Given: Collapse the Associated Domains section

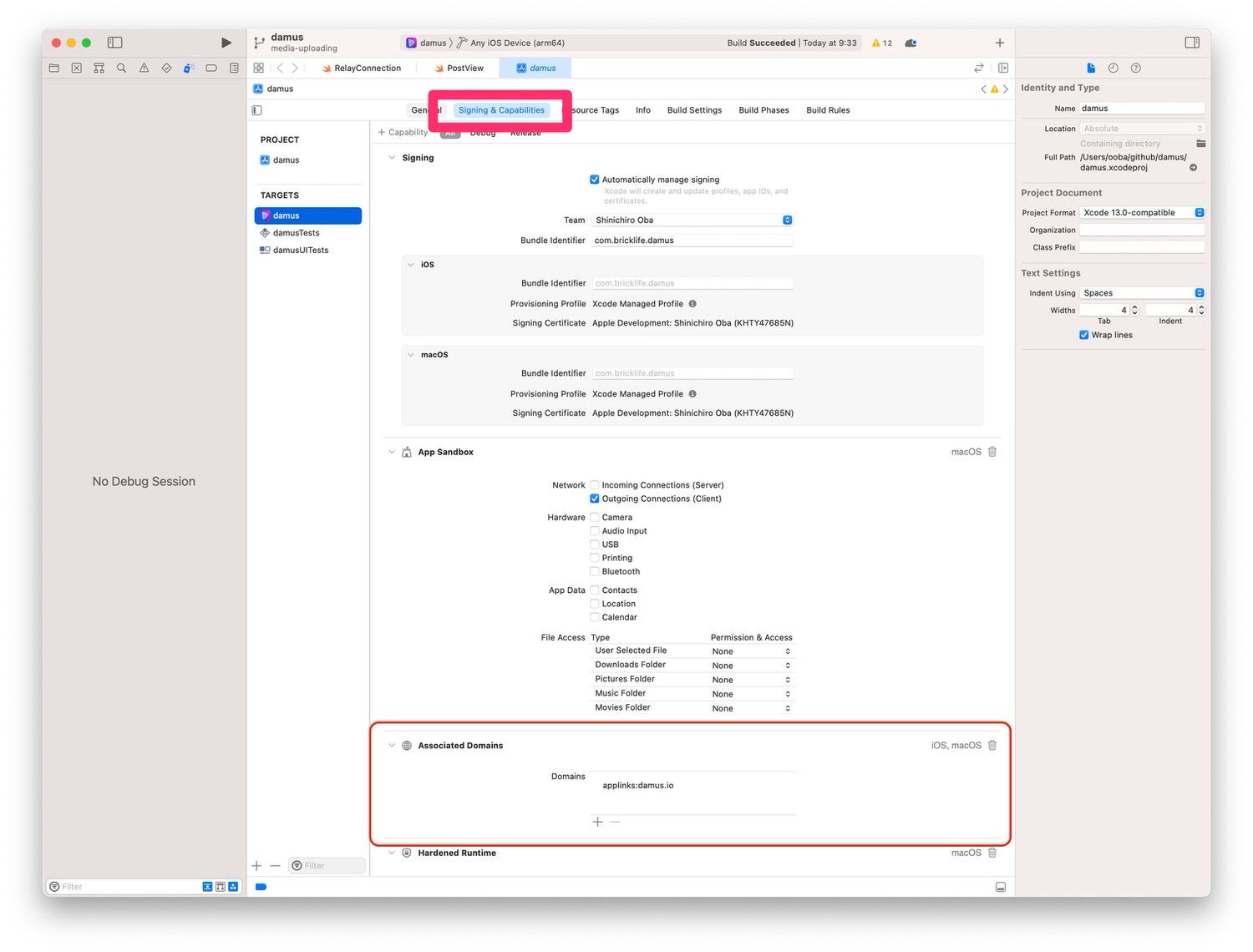Looking at the screenshot, I should pyautogui.click(x=392, y=746).
